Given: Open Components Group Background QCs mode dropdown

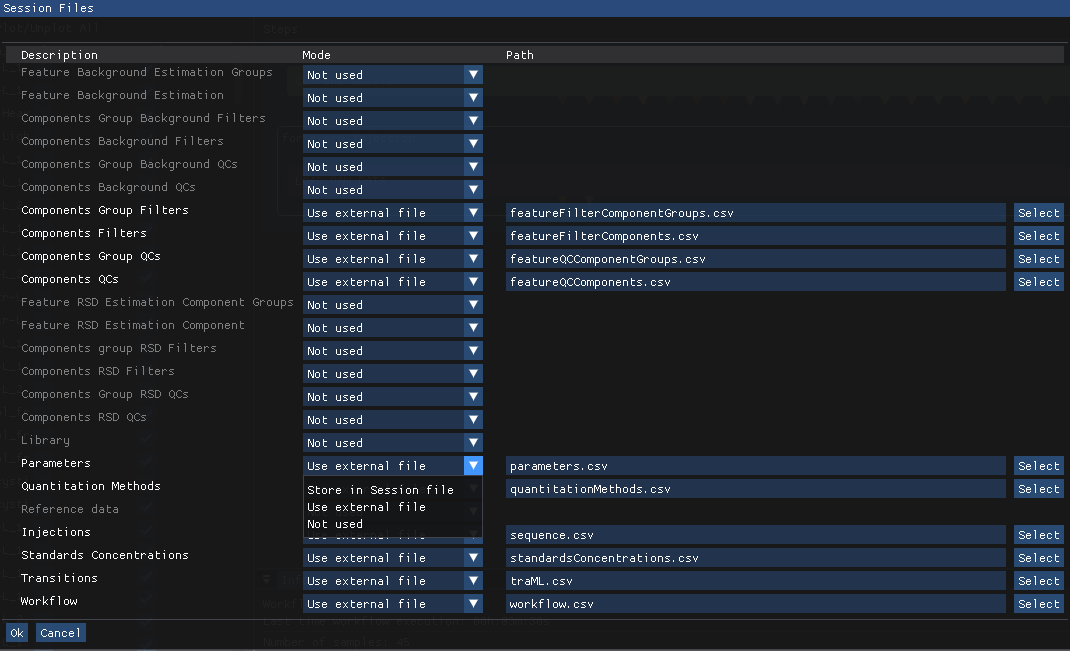Looking at the screenshot, I should click(x=392, y=167).
